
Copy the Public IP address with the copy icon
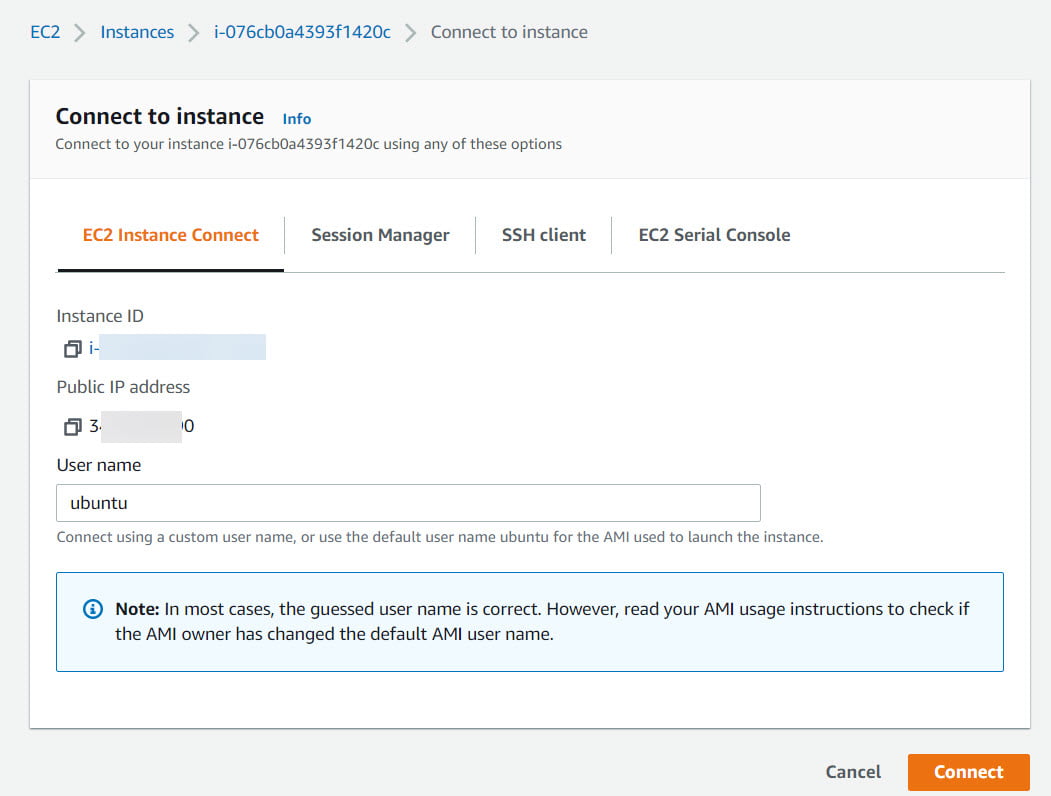72,426
